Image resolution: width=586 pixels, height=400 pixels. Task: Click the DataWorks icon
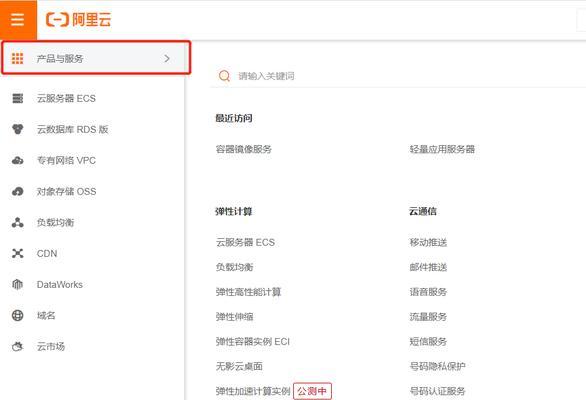click(18, 284)
